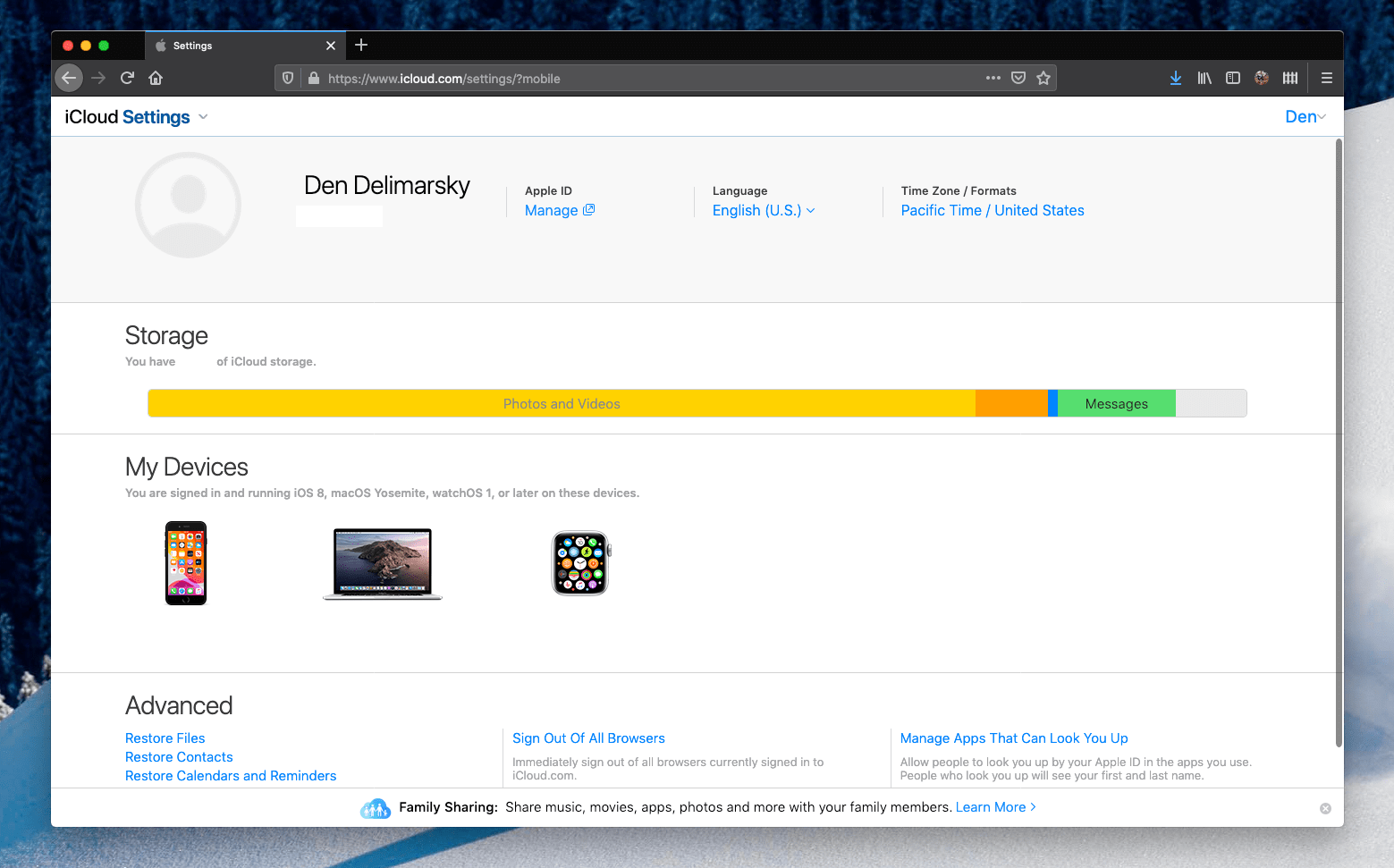Image resolution: width=1394 pixels, height=868 pixels.
Task: Click Restore Calendars and Reminders link
Action: pyautogui.click(x=231, y=776)
